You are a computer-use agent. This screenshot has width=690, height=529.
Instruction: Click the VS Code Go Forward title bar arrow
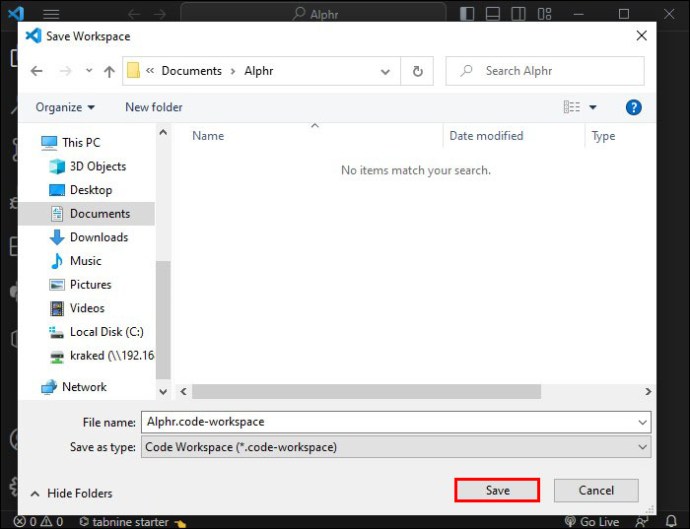point(160,14)
